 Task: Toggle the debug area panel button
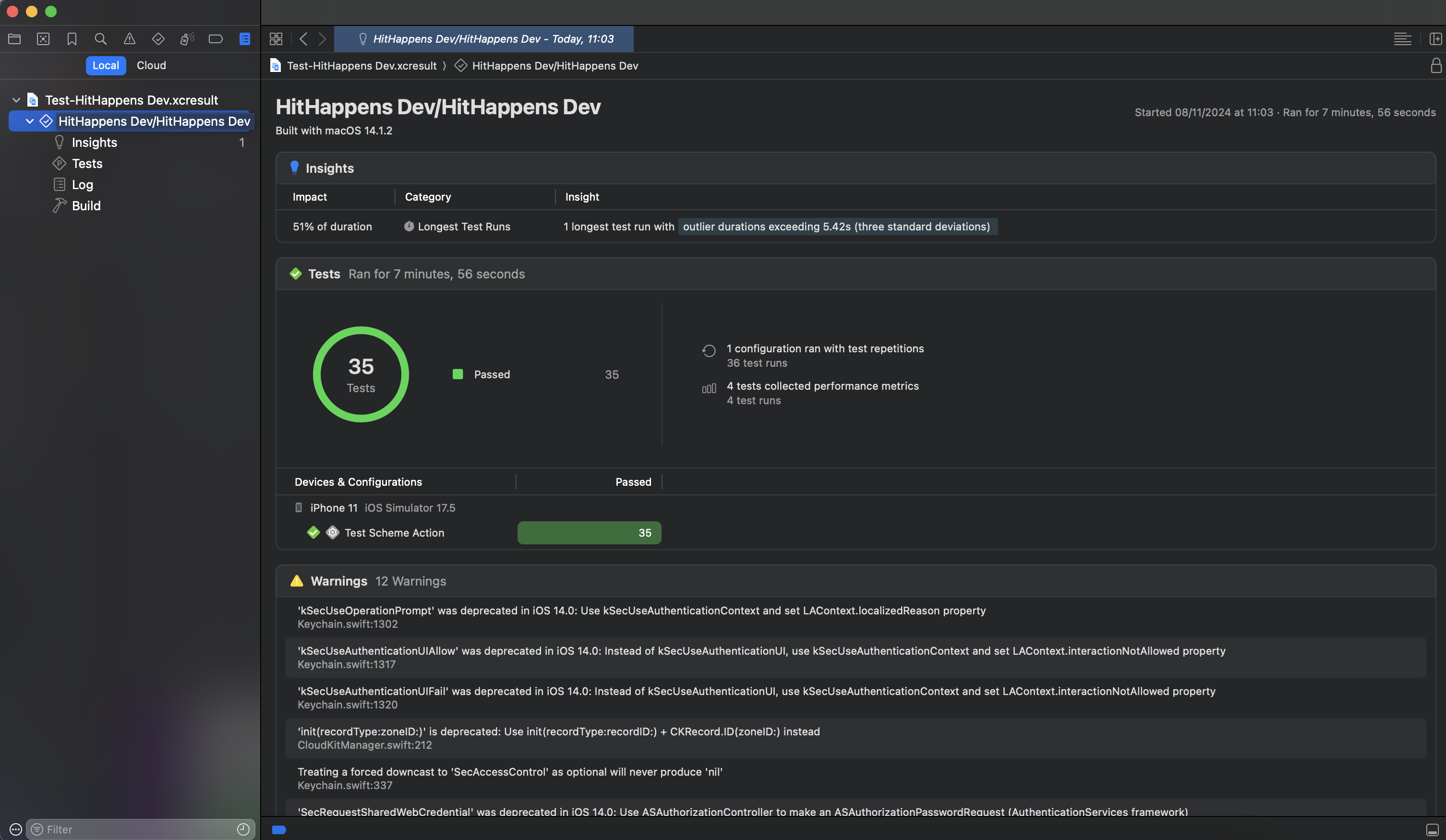pyautogui.click(x=1432, y=829)
